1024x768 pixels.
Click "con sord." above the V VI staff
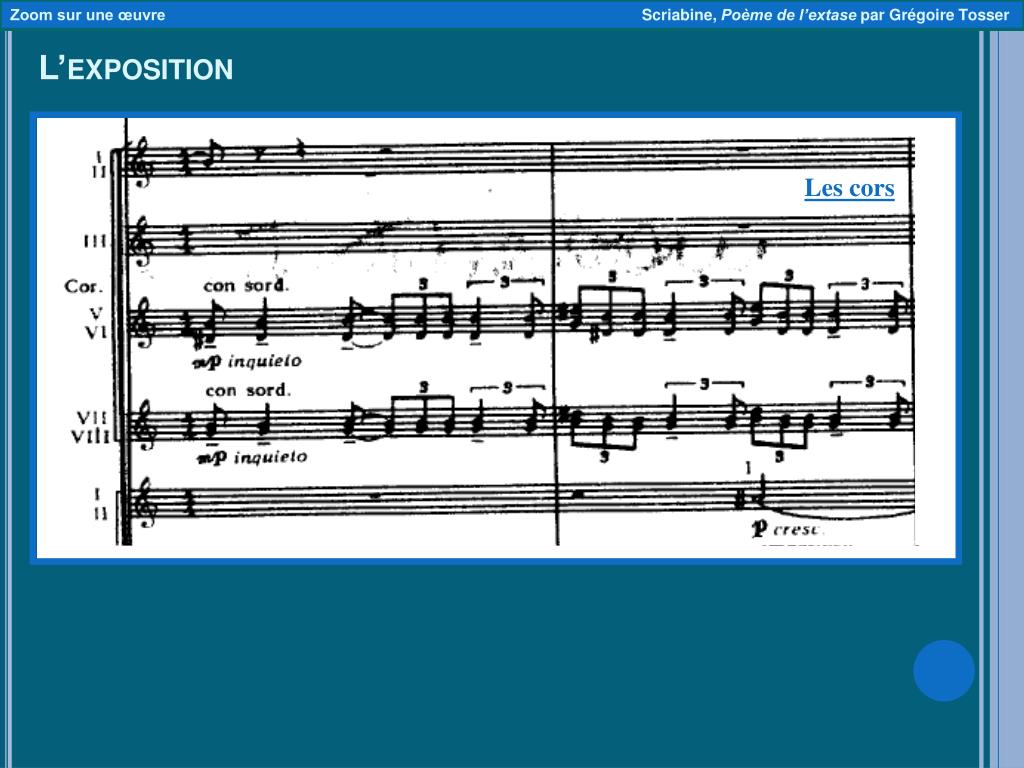pos(246,285)
